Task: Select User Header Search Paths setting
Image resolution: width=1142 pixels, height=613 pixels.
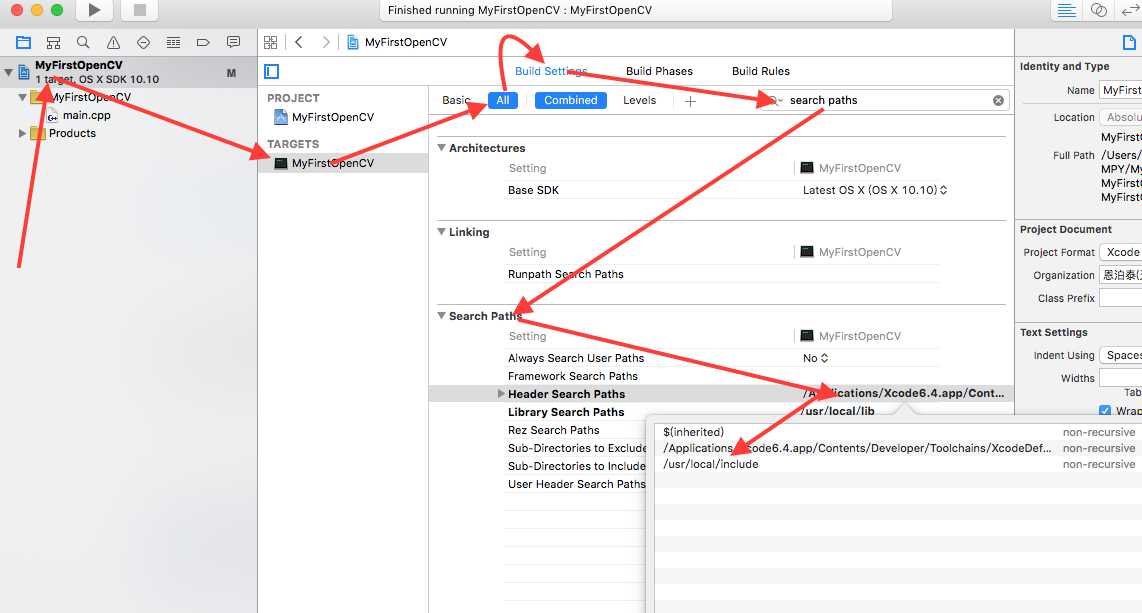Action: [x=576, y=484]
